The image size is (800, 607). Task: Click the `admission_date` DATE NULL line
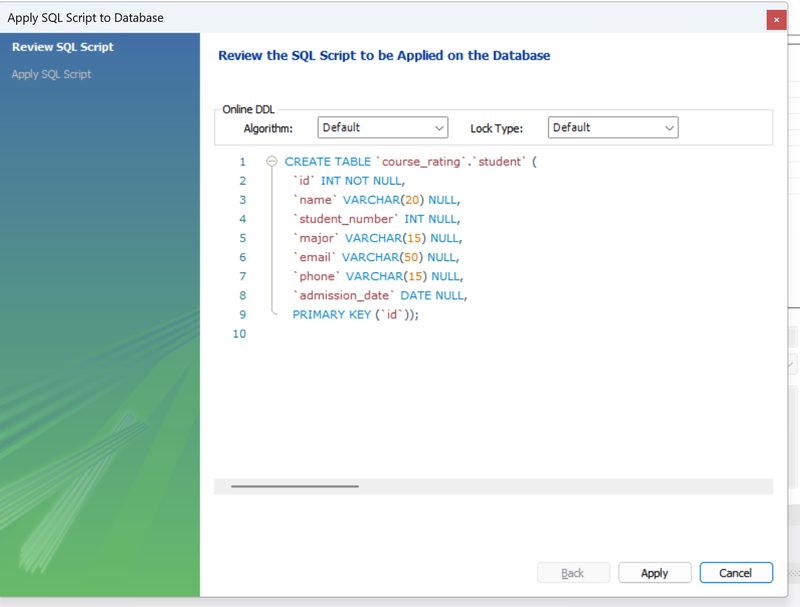click(x=380, y=295)
